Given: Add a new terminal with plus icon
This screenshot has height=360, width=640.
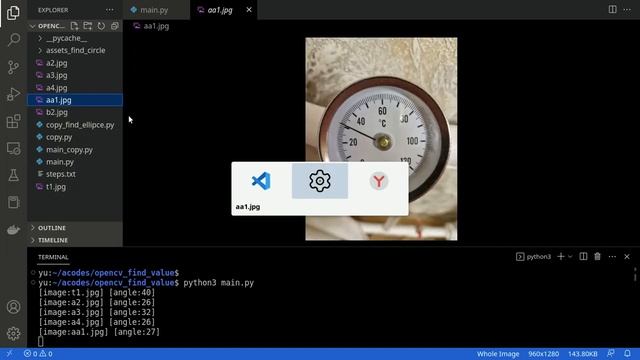Looking at the screenshot, I should tap(561, 256).
